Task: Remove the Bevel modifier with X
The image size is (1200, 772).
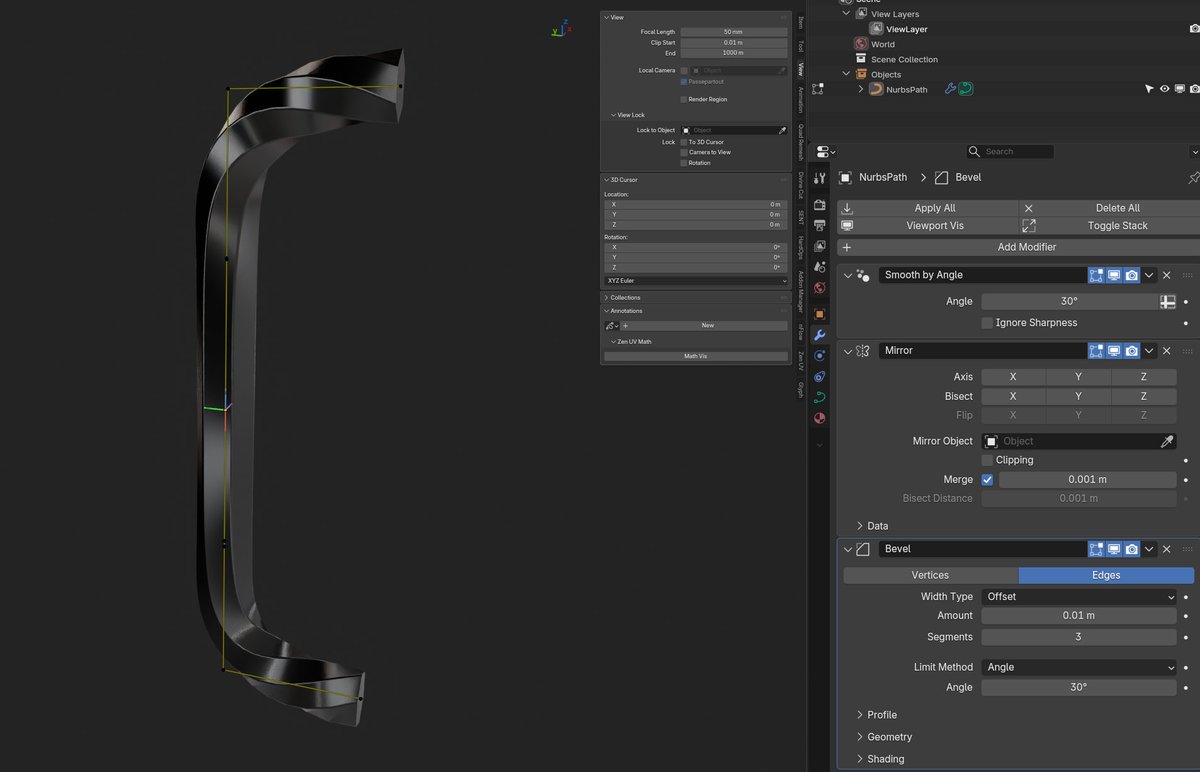Action: point(1166,549)
